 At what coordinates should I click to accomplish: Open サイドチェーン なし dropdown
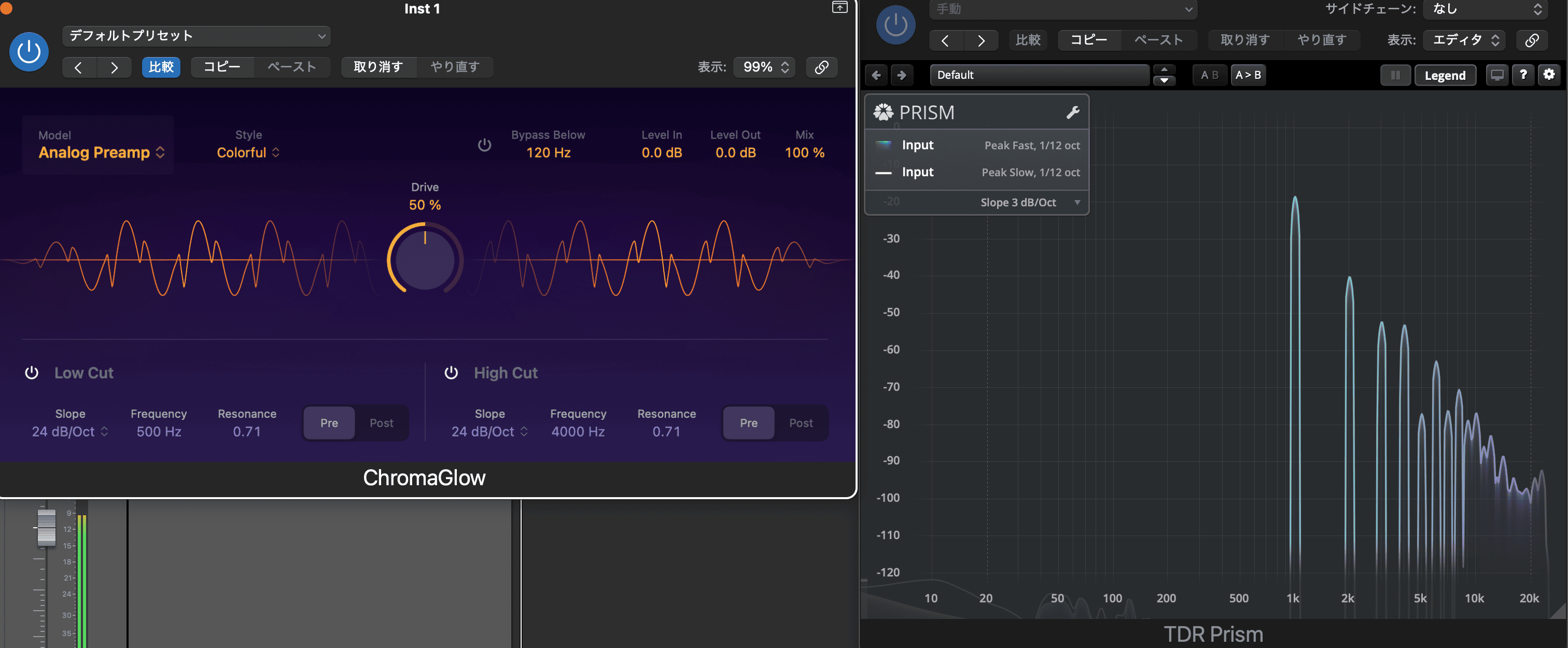coord(1485,9)
